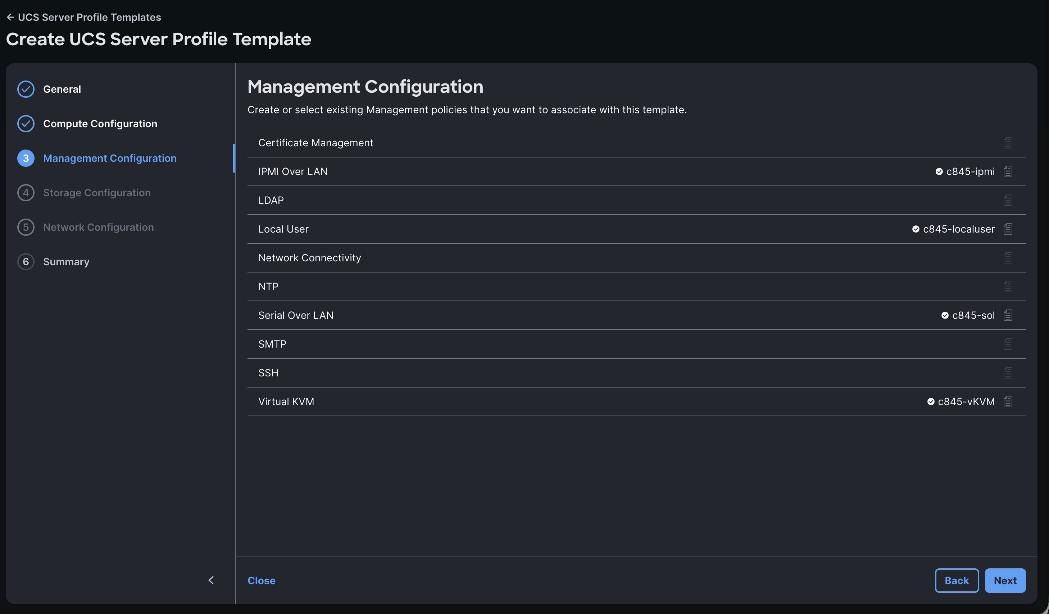Select the Serial Over LAN label
Image resolution: width=1049 pixels, height=614 pixels.
296,315
